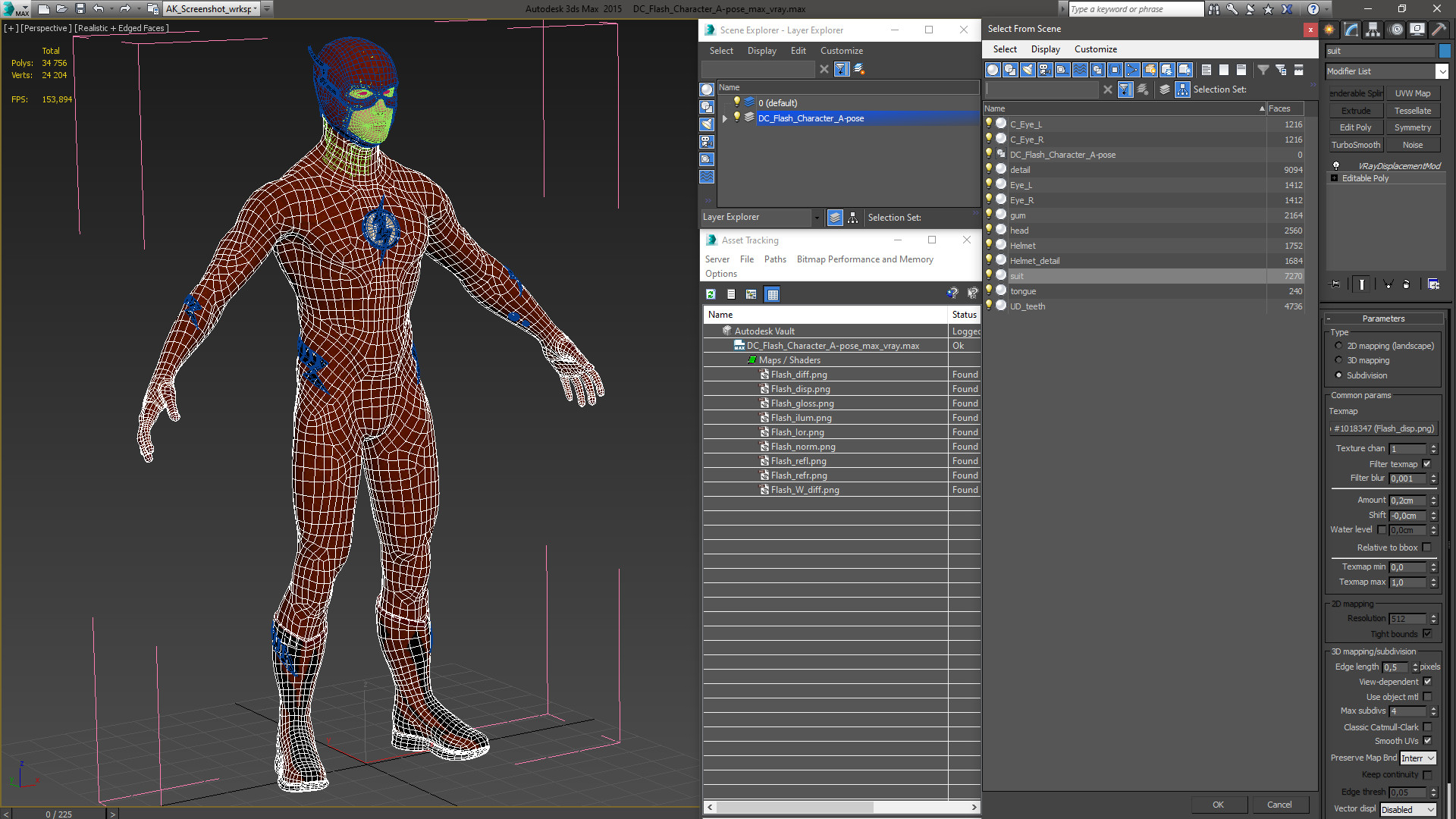
Task: Open Display menu in Select From Scene
Action: 1045,49
